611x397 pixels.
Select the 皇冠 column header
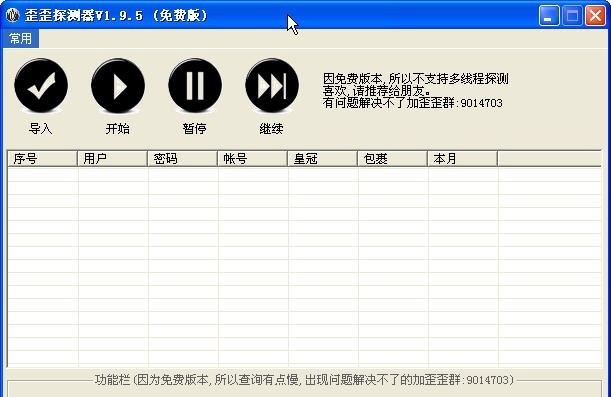[x=323, y=159]
